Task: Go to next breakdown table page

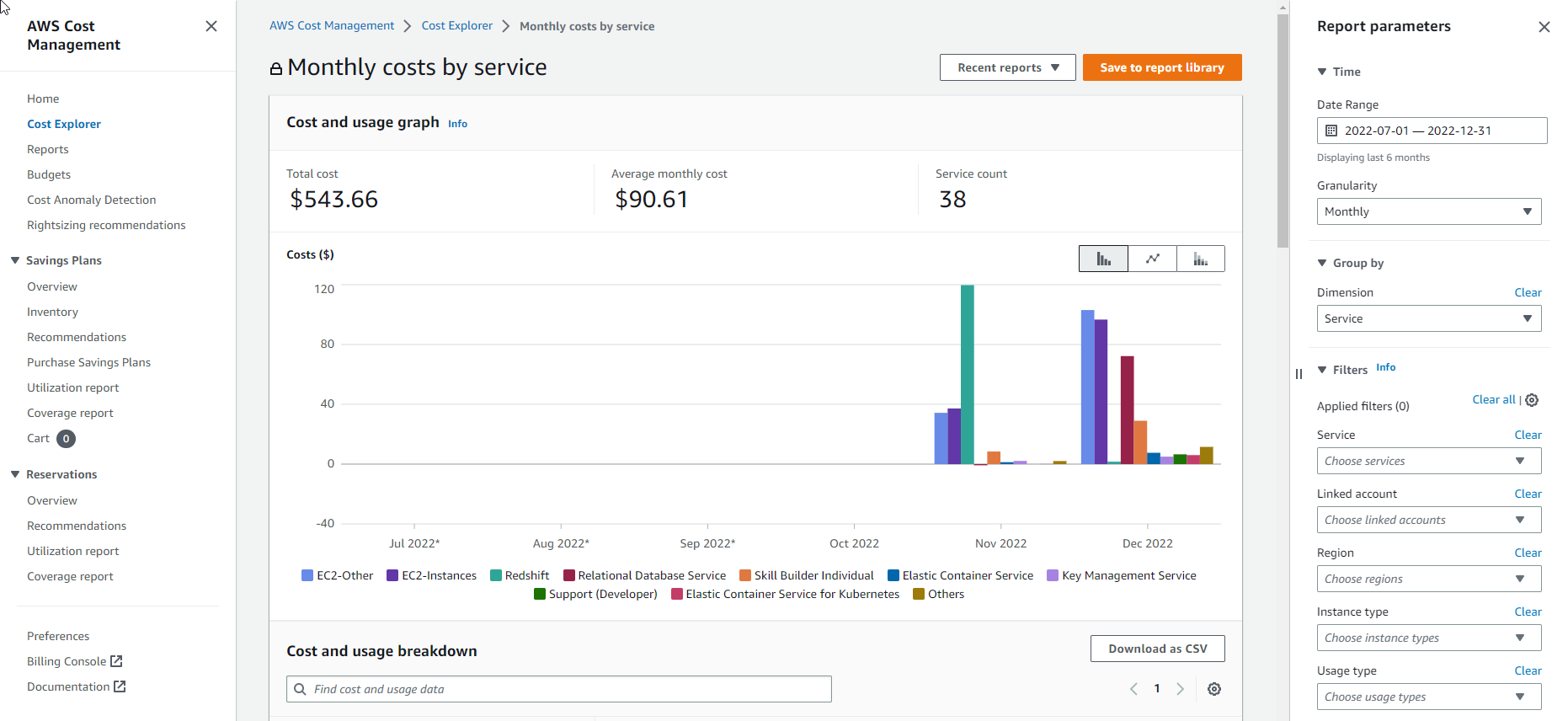Action: pyautogui.click(x=1181, y=689)
